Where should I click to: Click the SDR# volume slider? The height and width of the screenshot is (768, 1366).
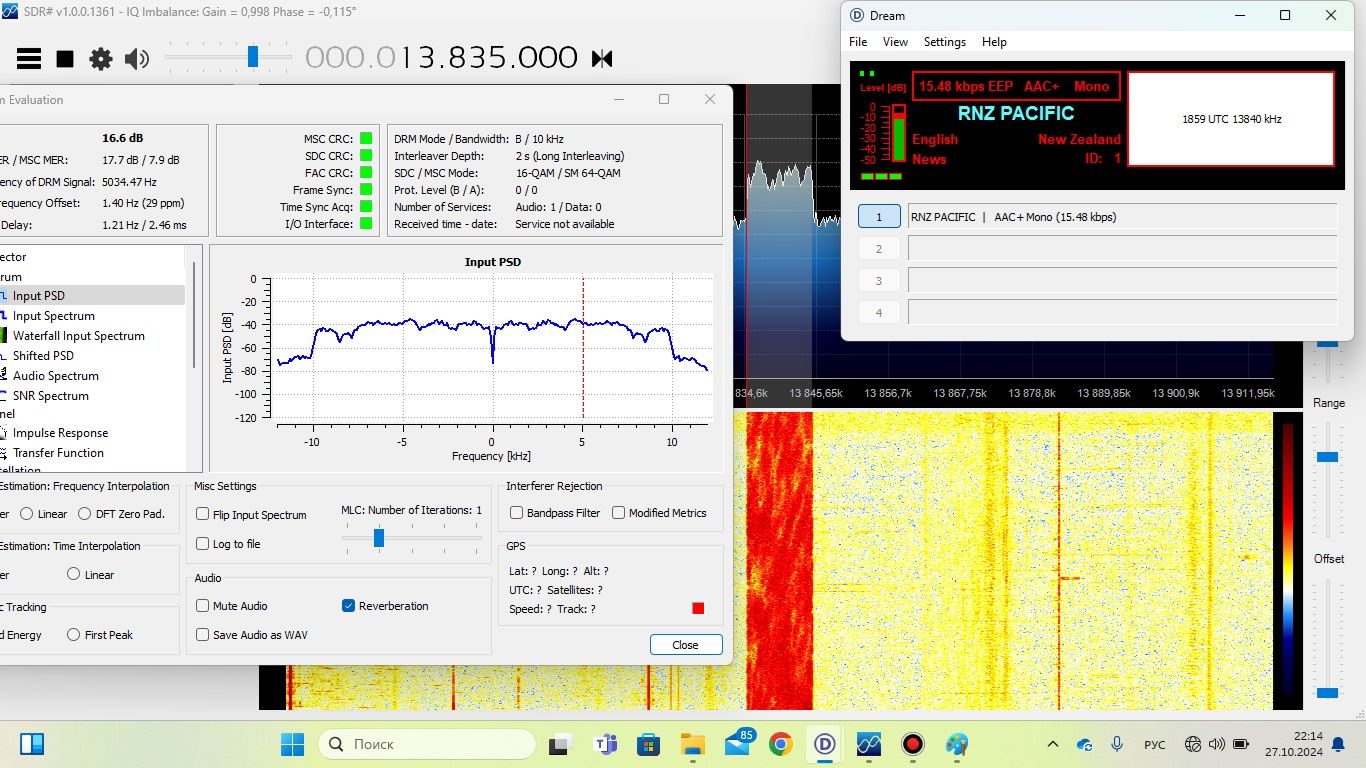click(253, 57)
